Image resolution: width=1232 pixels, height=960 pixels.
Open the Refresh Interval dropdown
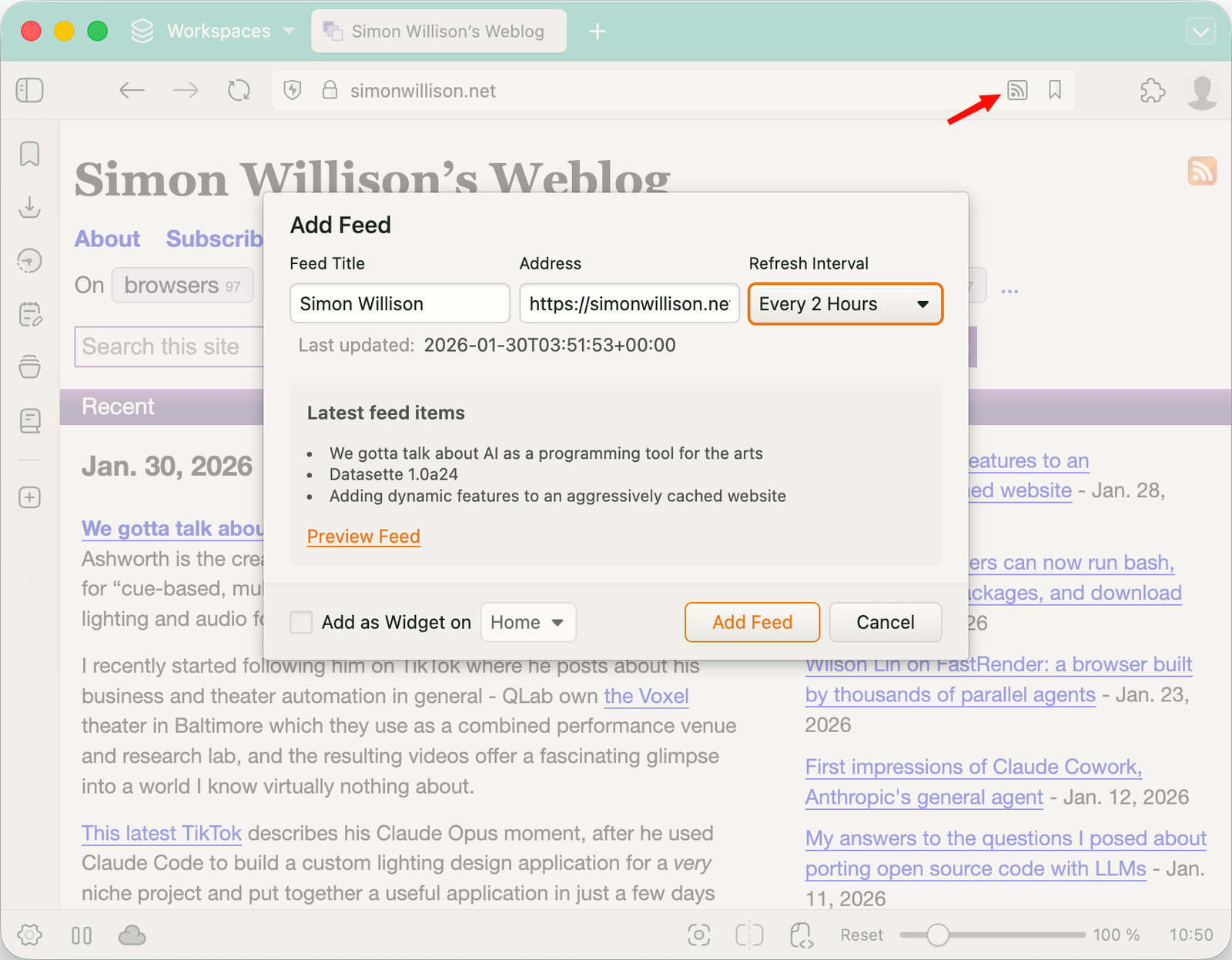click(x=845, y=304)
